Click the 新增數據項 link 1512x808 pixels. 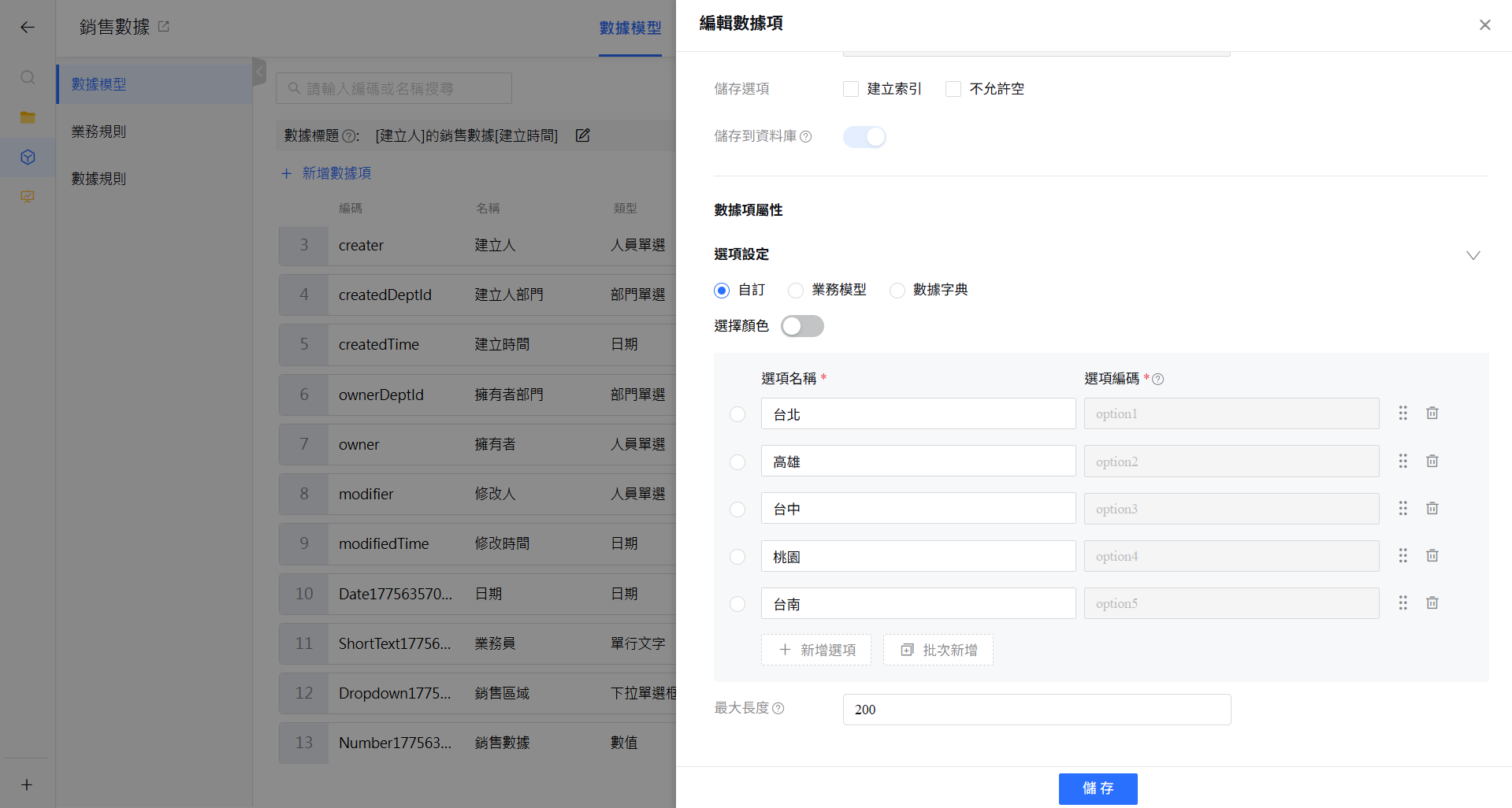point(326,173)
